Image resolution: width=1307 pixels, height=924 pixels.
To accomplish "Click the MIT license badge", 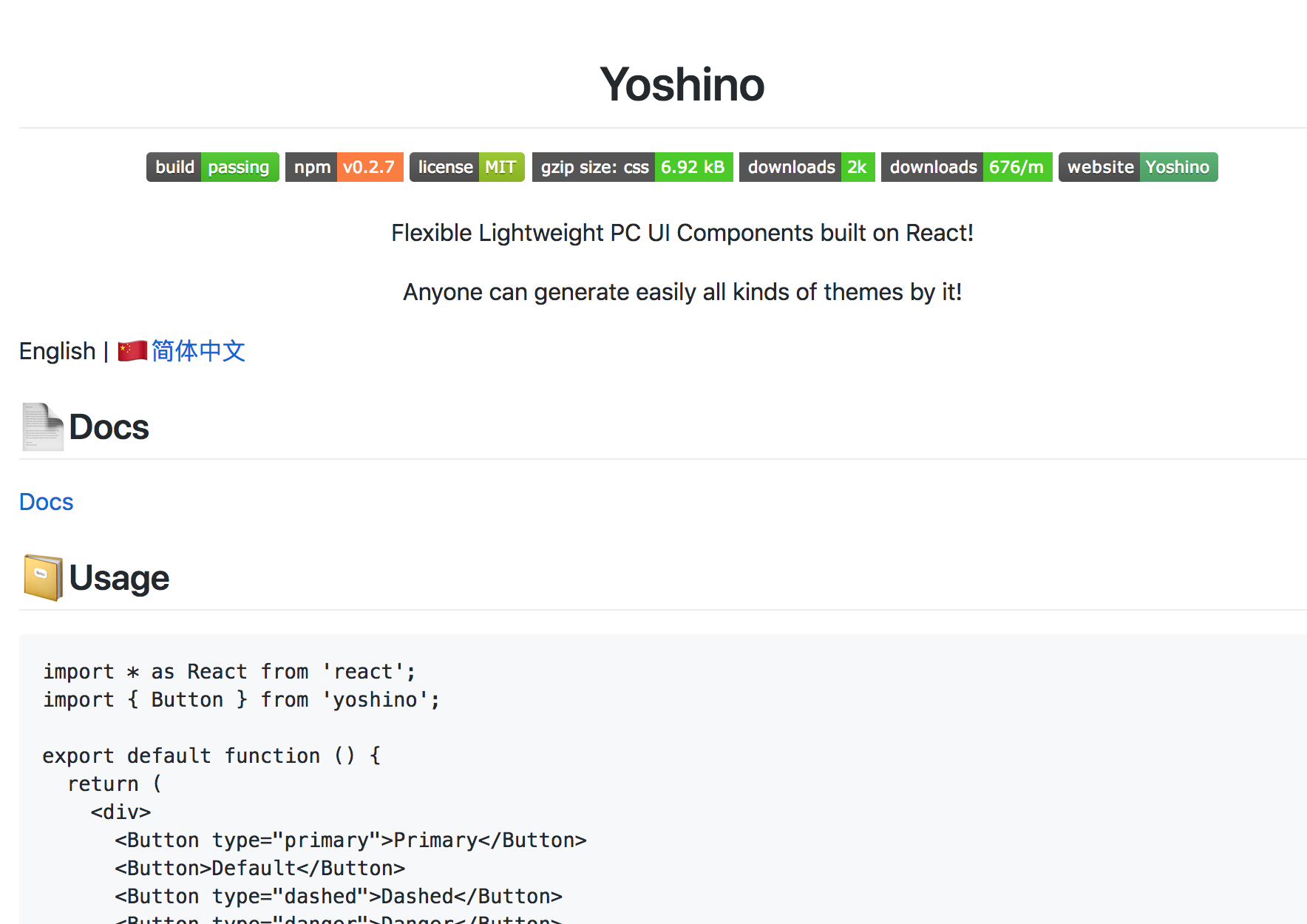I will pos(466,167).
